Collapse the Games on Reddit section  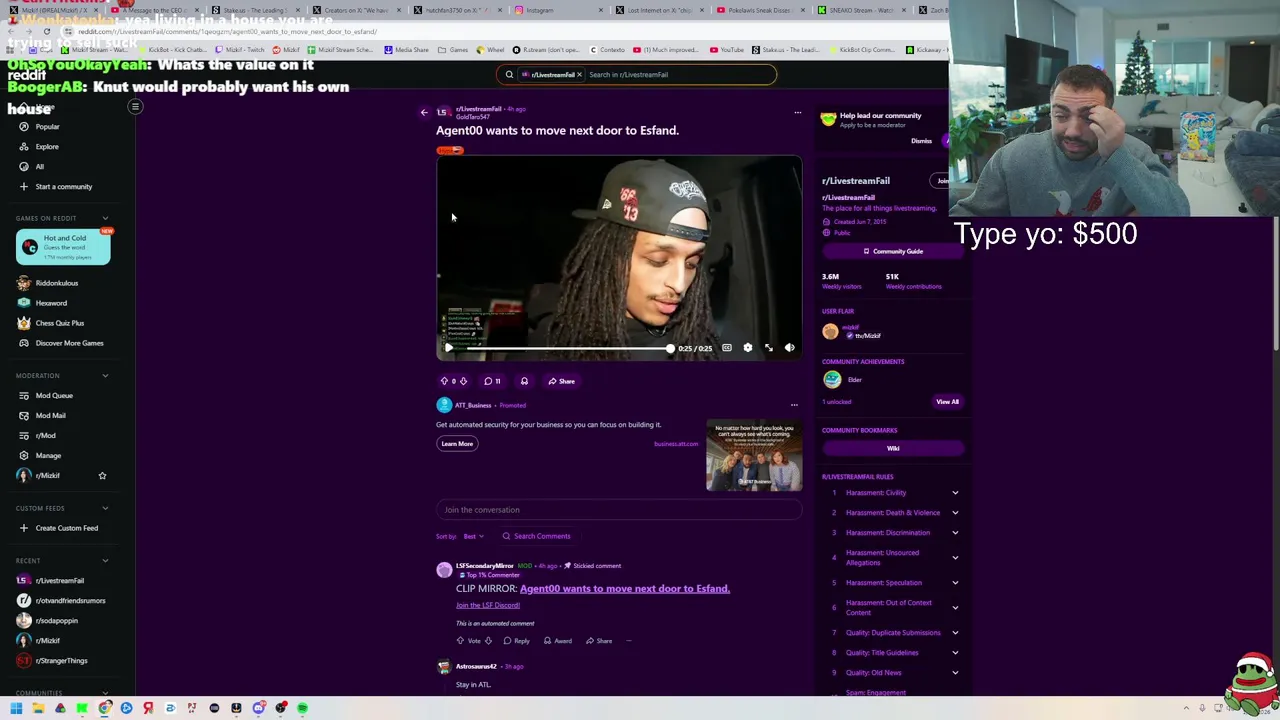click(105, 218)
